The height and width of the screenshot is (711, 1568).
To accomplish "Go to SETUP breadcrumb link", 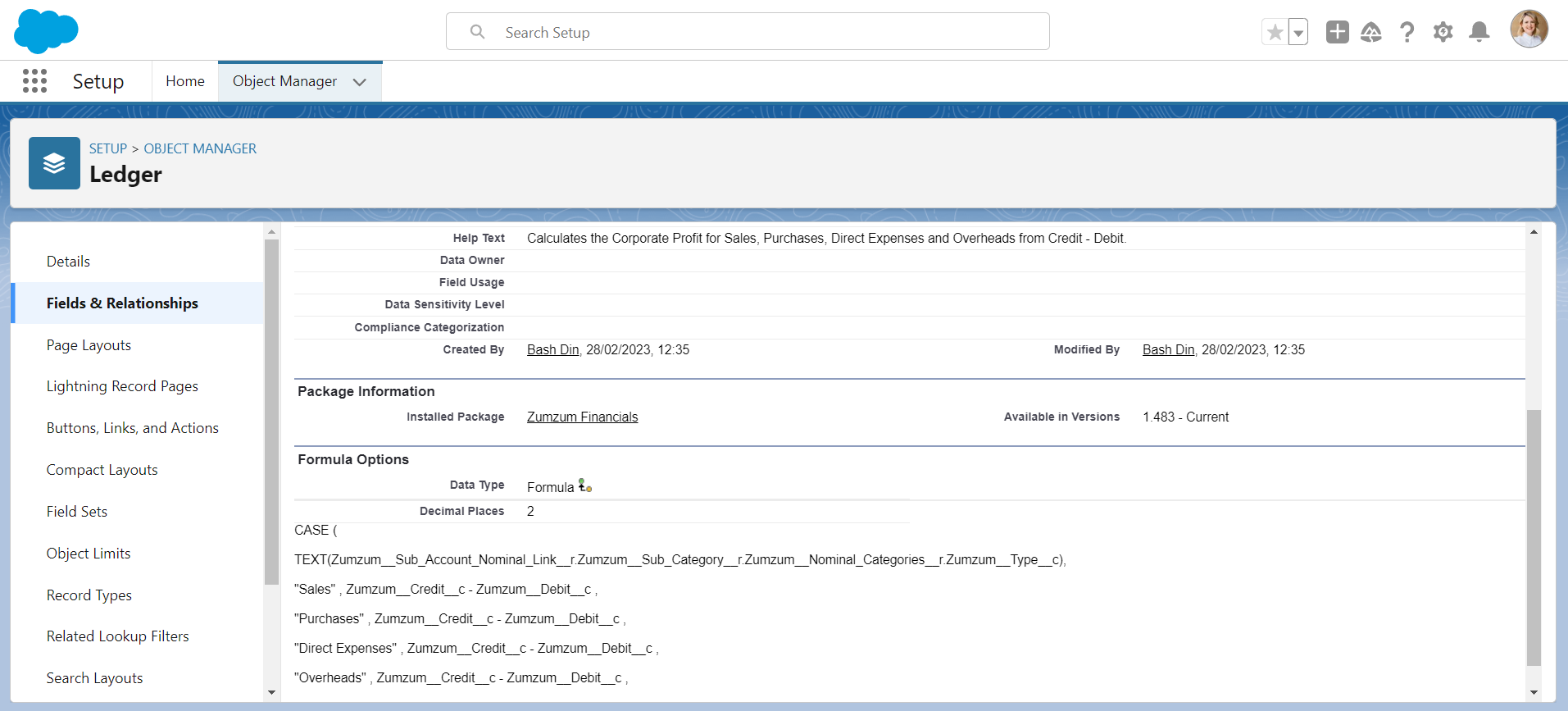I will [x=108, y=148].
